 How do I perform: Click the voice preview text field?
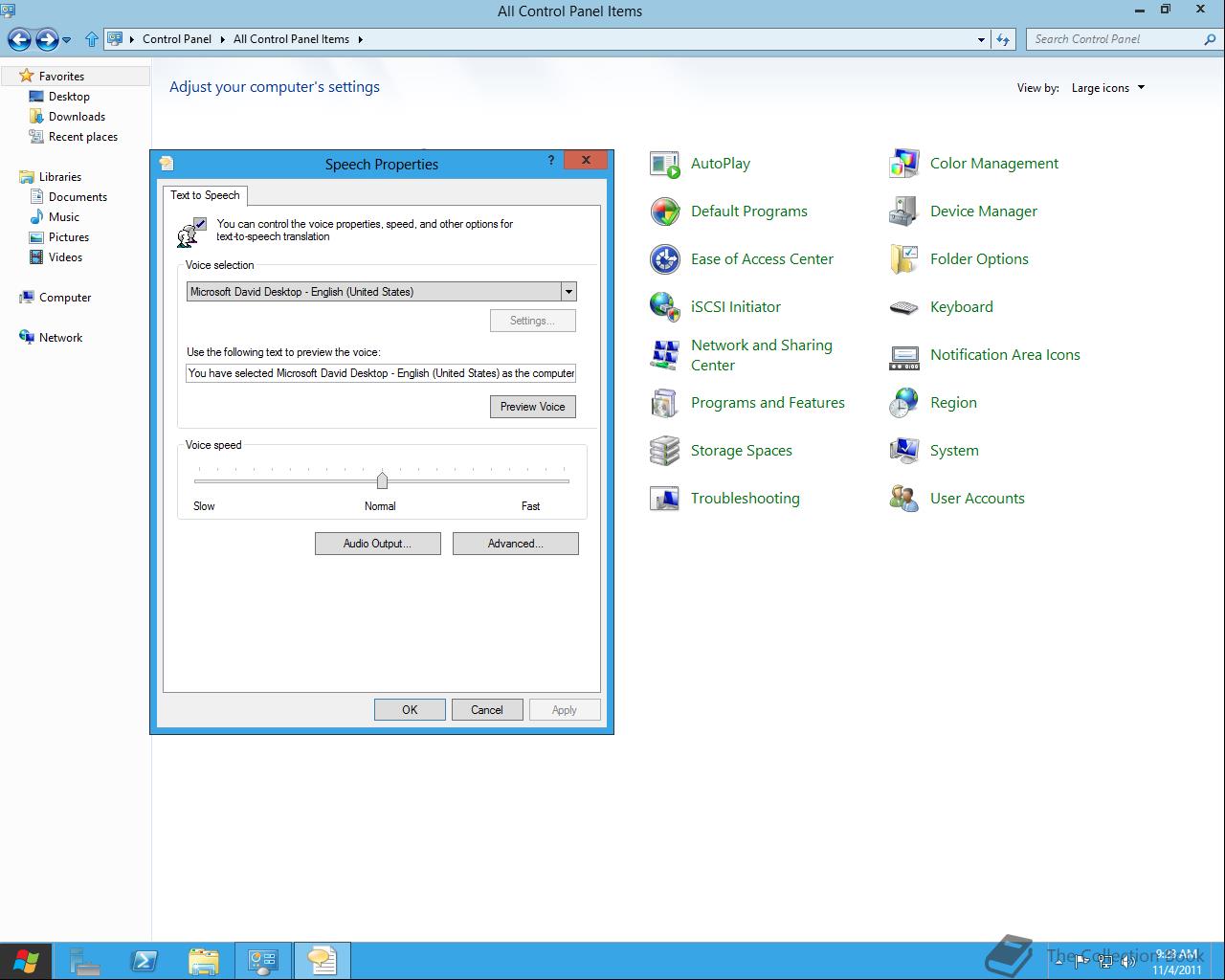click(x=381, y=373)
